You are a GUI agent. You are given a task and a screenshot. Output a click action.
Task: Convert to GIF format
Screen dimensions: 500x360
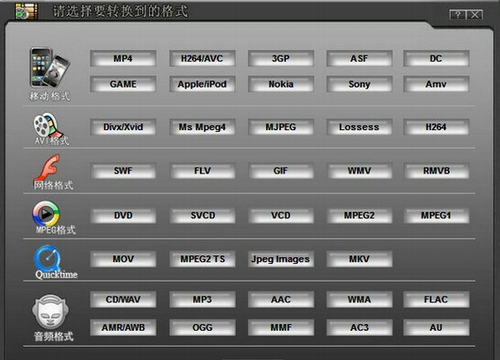[281, 171]
